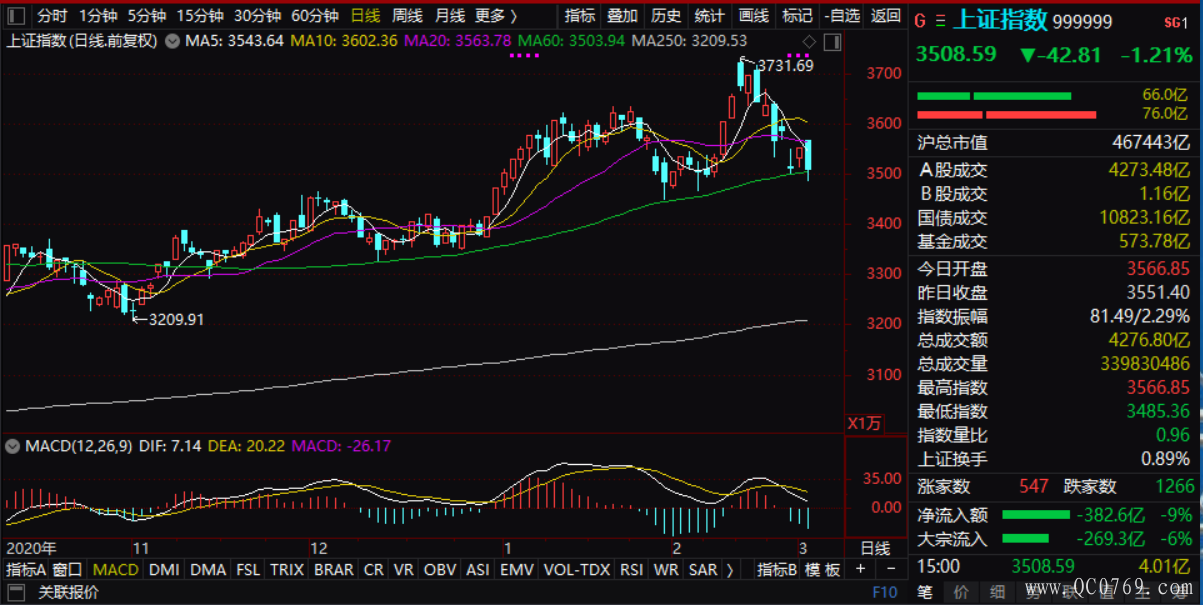Open the three-line list icon beside 上证指数
Screen dimensions: 1203x605
[x=942, y=21]
